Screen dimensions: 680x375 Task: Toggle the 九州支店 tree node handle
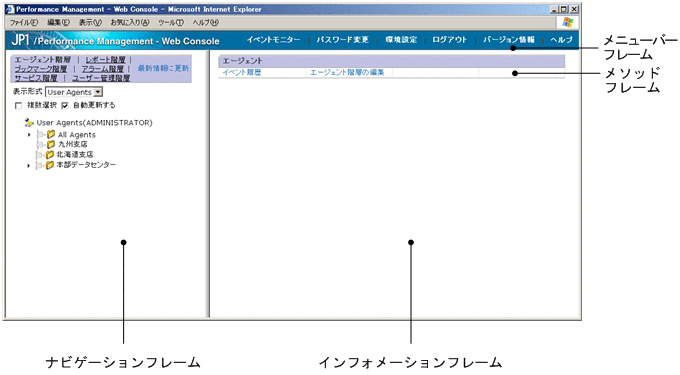[x=42, y=144]
